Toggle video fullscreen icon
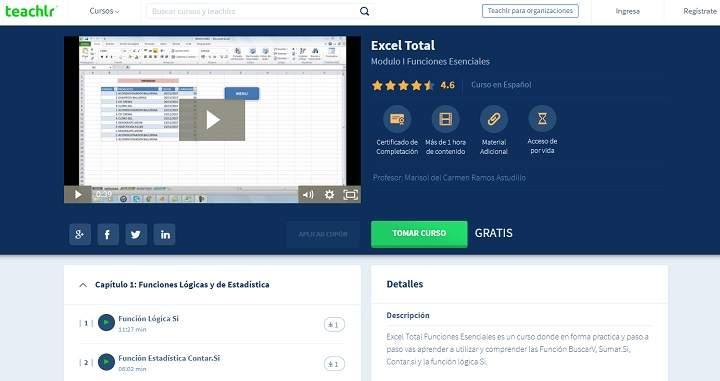Viewport: 720px width, 381px height. (351, 195)
